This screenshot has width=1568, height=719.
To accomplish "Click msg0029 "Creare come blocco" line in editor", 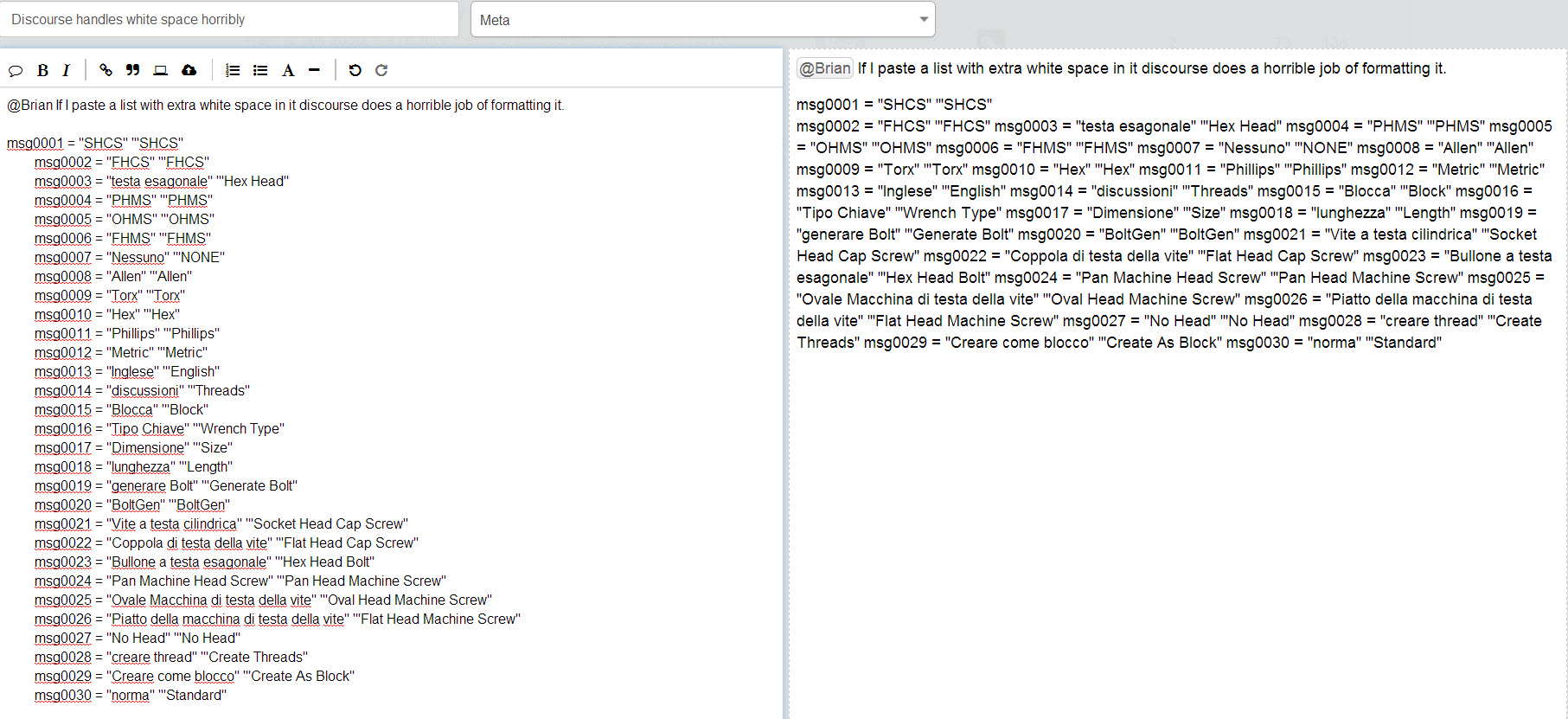I will point(195,677).
